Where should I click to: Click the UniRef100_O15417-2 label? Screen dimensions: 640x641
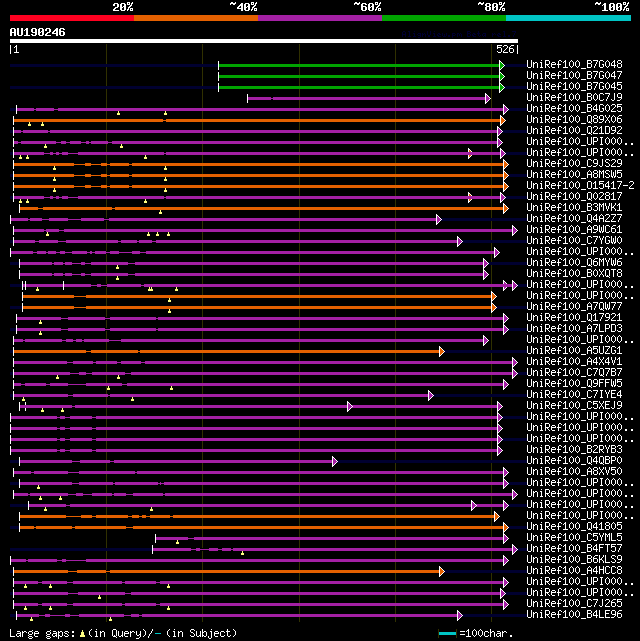(x=580, y=186)
